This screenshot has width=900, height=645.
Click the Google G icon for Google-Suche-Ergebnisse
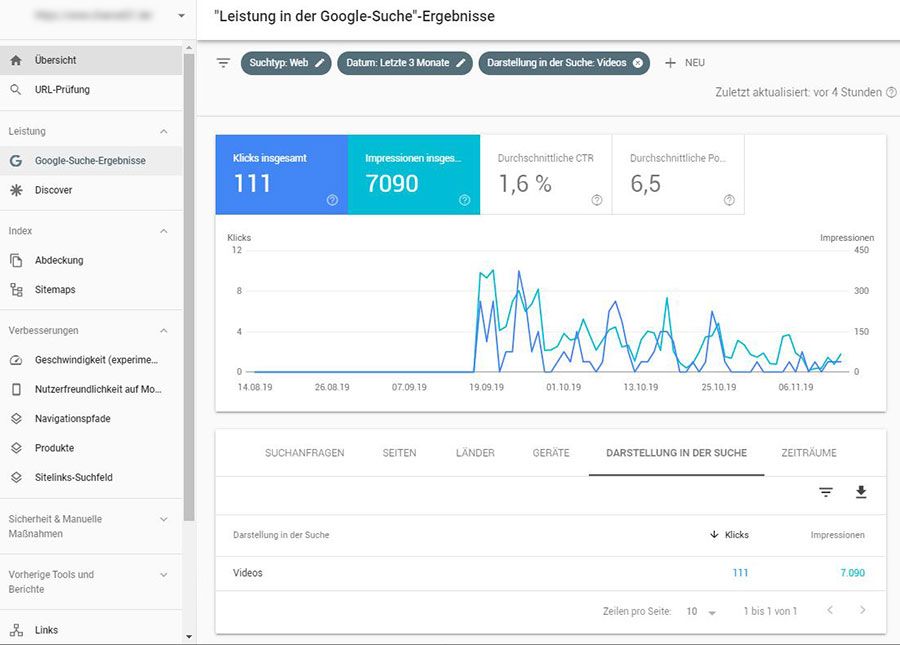click(16, 161)
